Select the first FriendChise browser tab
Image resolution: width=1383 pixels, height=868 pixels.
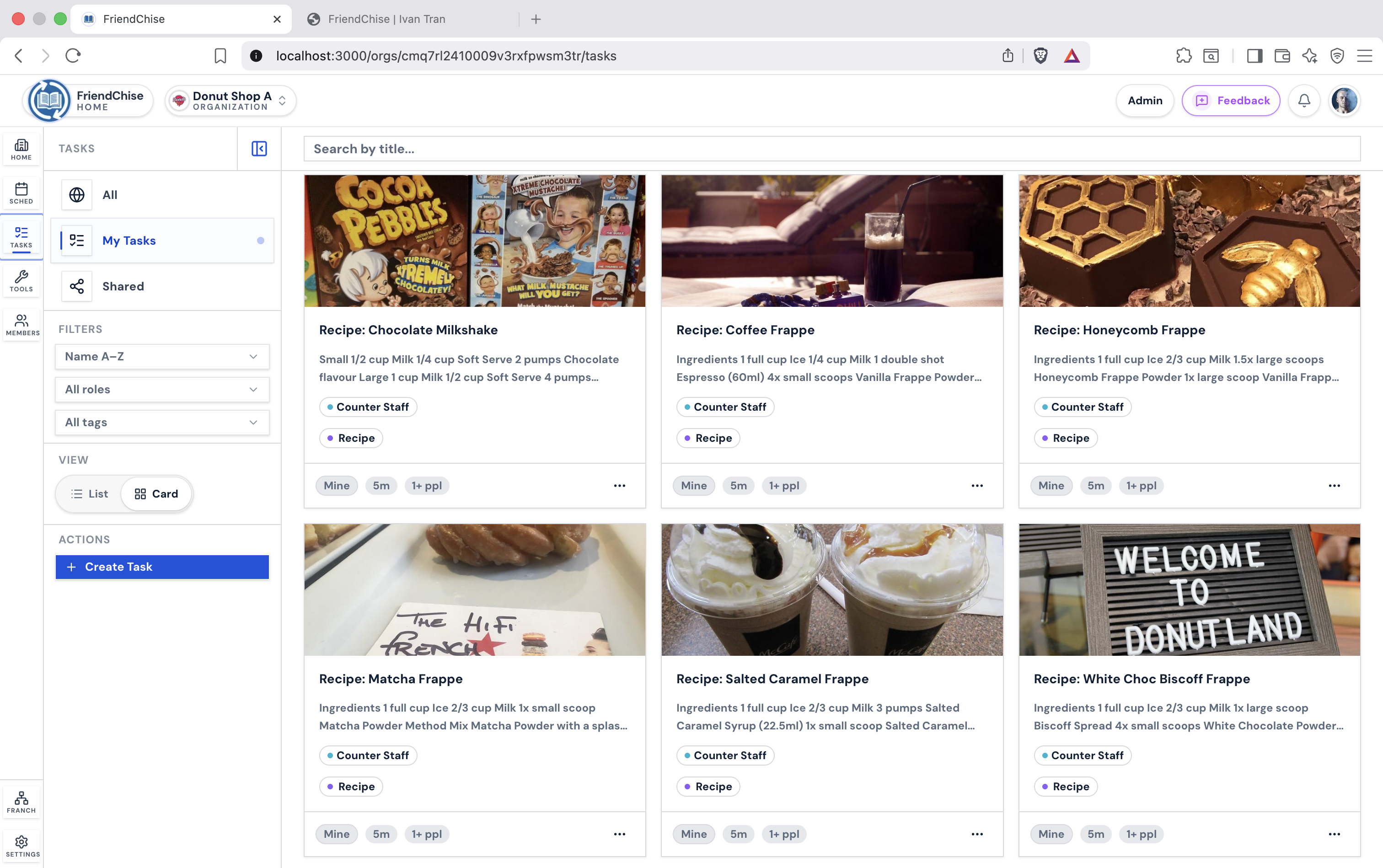click(x=181, y=19)
